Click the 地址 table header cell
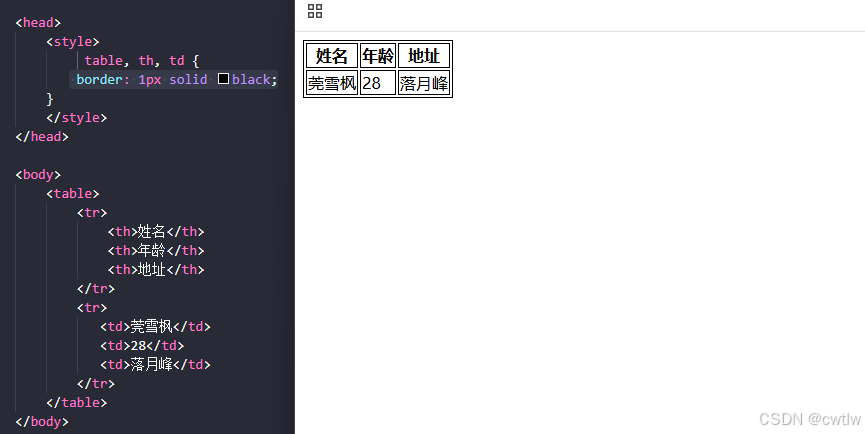865x434 pixels. pyautogui.click(x=424, y=56)
